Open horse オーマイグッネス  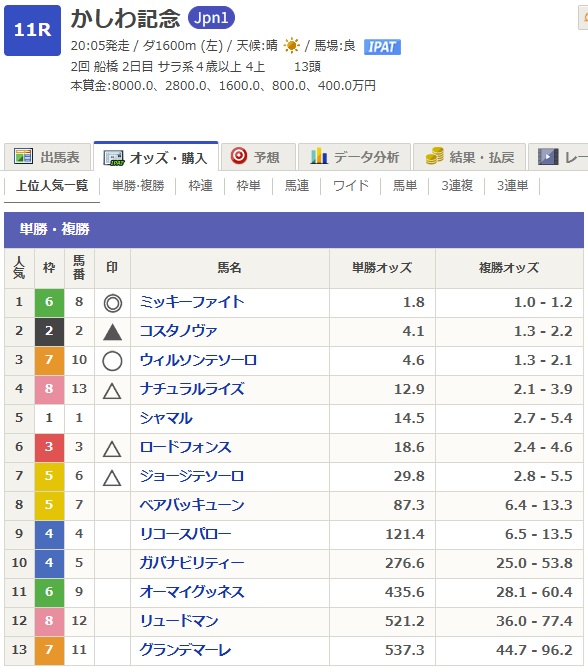tap(192, 592)
